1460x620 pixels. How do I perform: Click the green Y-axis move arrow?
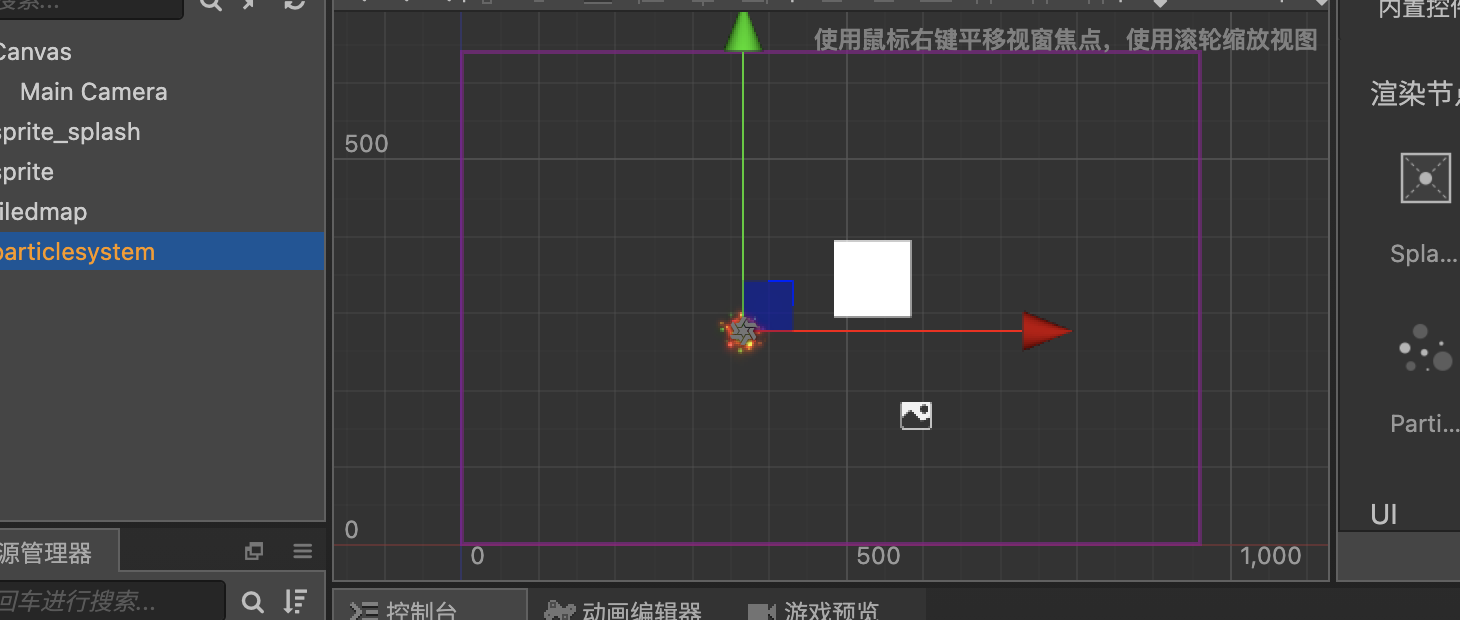pos(743,32)
